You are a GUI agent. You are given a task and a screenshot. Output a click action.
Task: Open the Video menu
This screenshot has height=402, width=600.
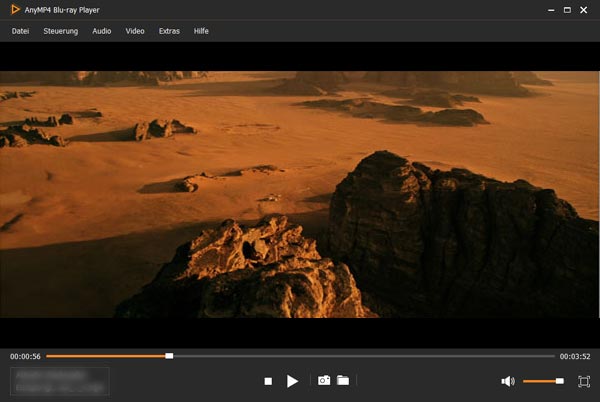[135, 31]
